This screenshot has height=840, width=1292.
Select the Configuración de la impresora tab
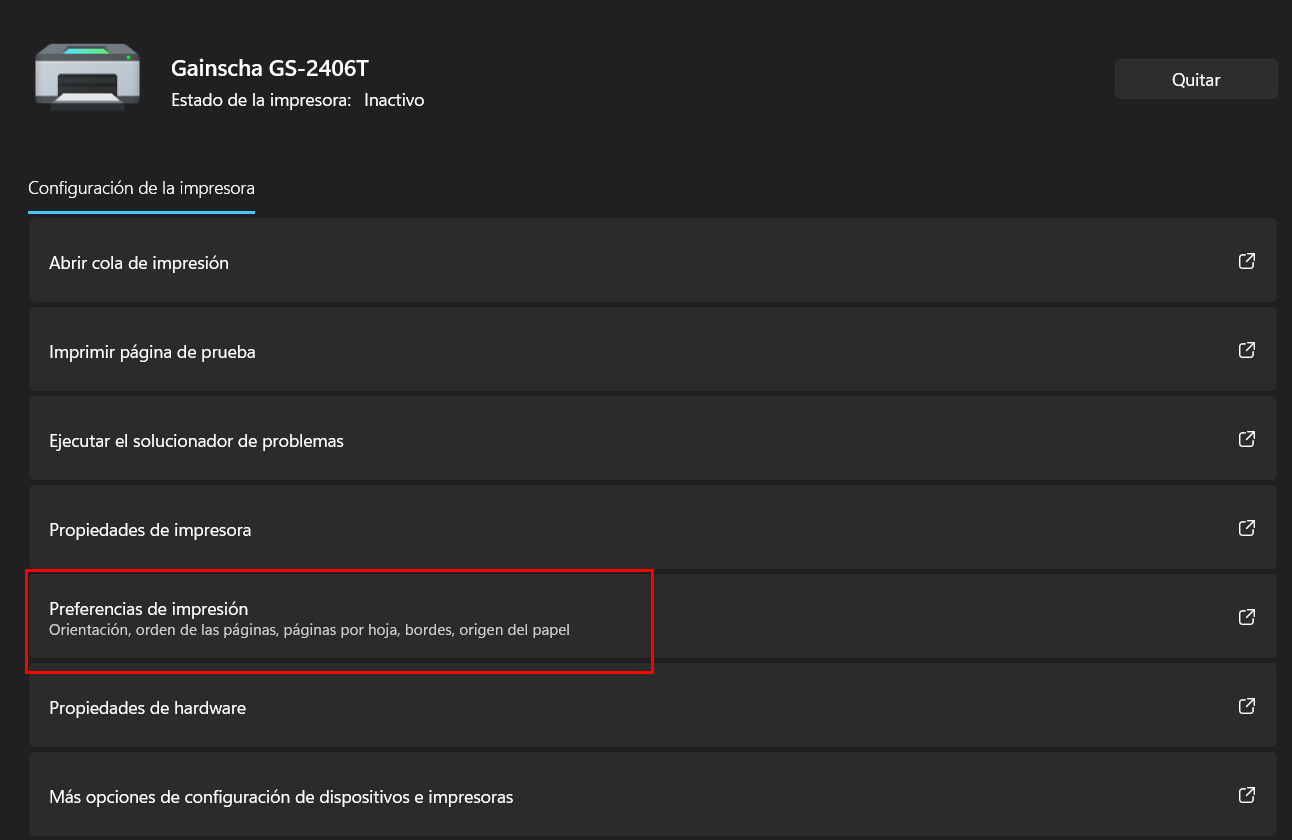[x=141, y=188]
